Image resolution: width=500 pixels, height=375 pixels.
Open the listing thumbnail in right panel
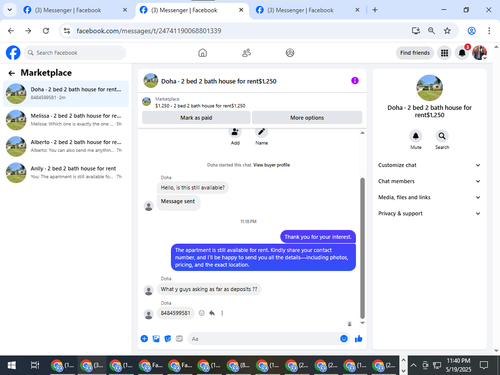coord(429,88)
